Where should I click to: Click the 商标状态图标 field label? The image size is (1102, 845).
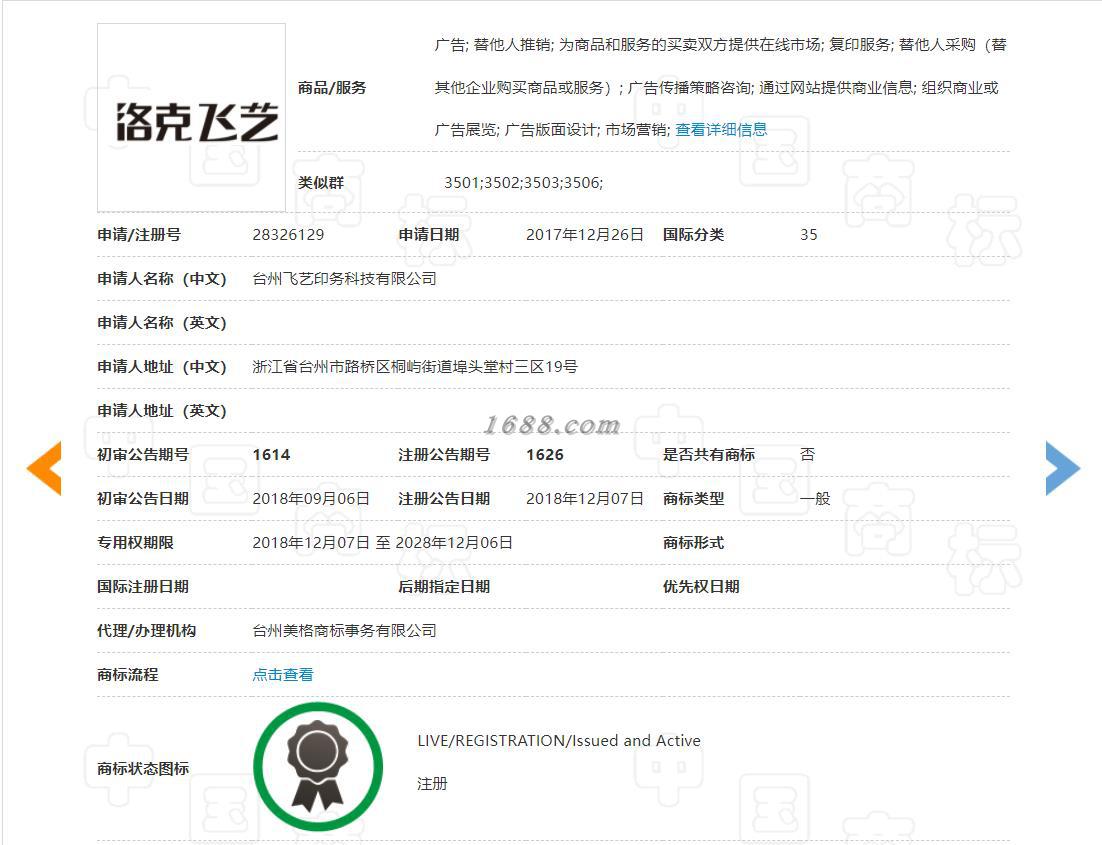pyautogui.click(x=143, y=769)
